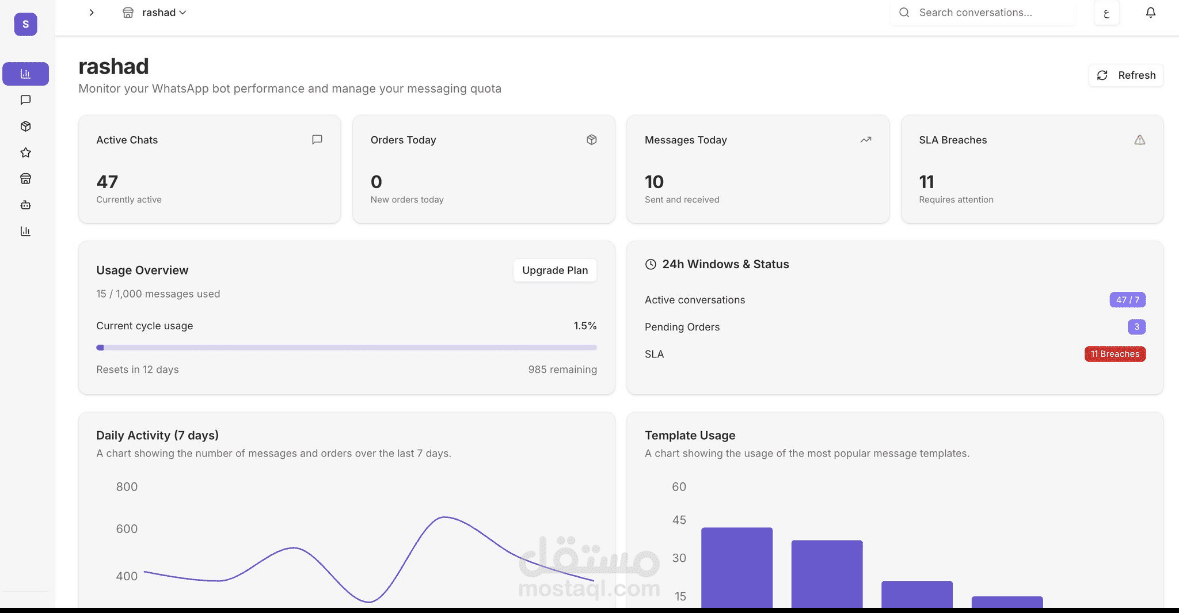This screenshot has height=613, width=1179.
Task: Open the conversations chat bubble in sidebar
Action: (x=26, y=100)
